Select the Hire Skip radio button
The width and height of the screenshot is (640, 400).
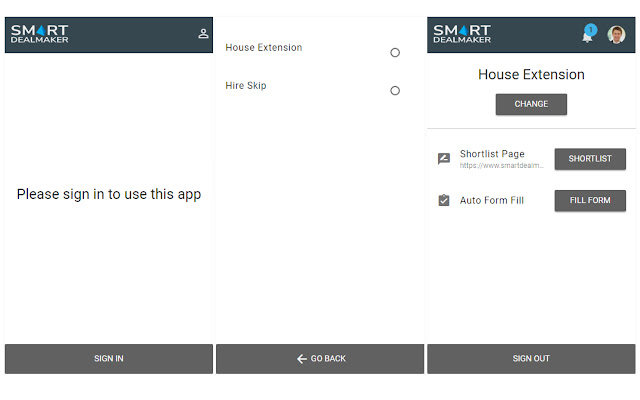(395, 90)
